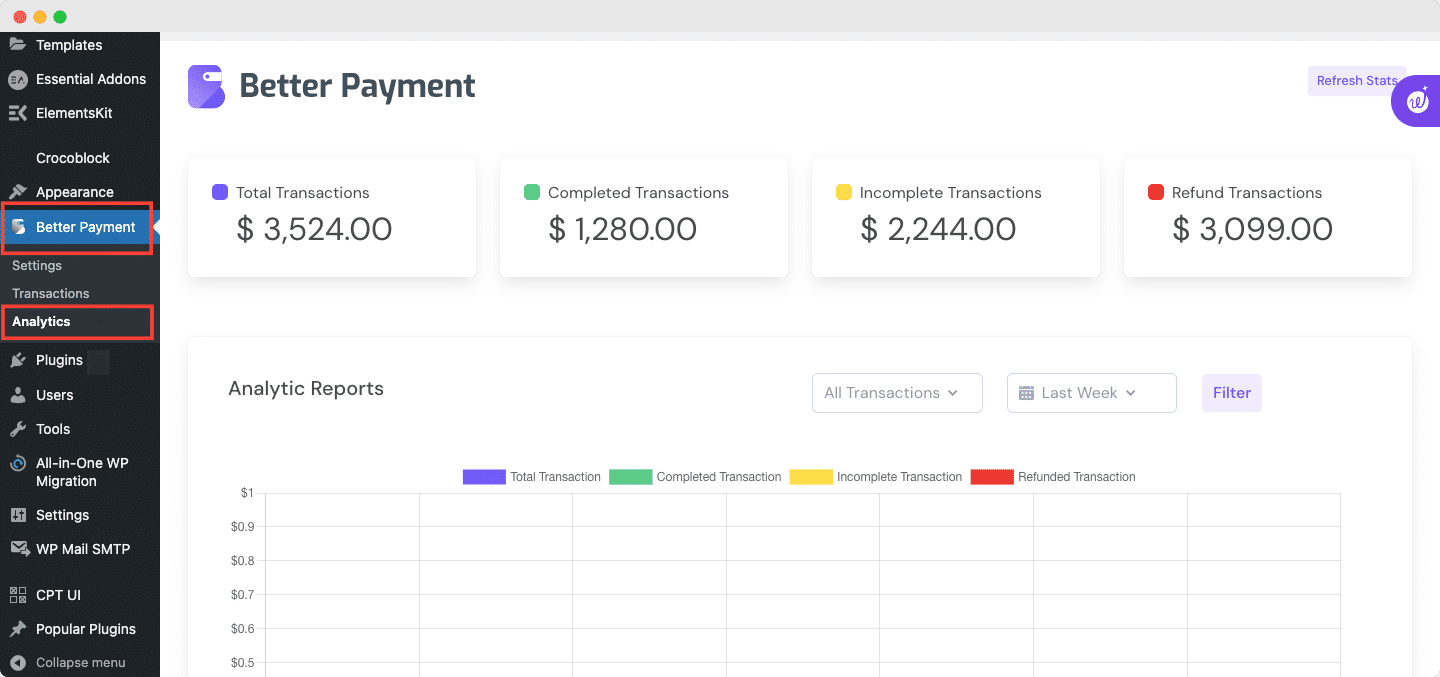
Task: Click the Essential Addons EA icon
Action: click(x=18, y=79)
